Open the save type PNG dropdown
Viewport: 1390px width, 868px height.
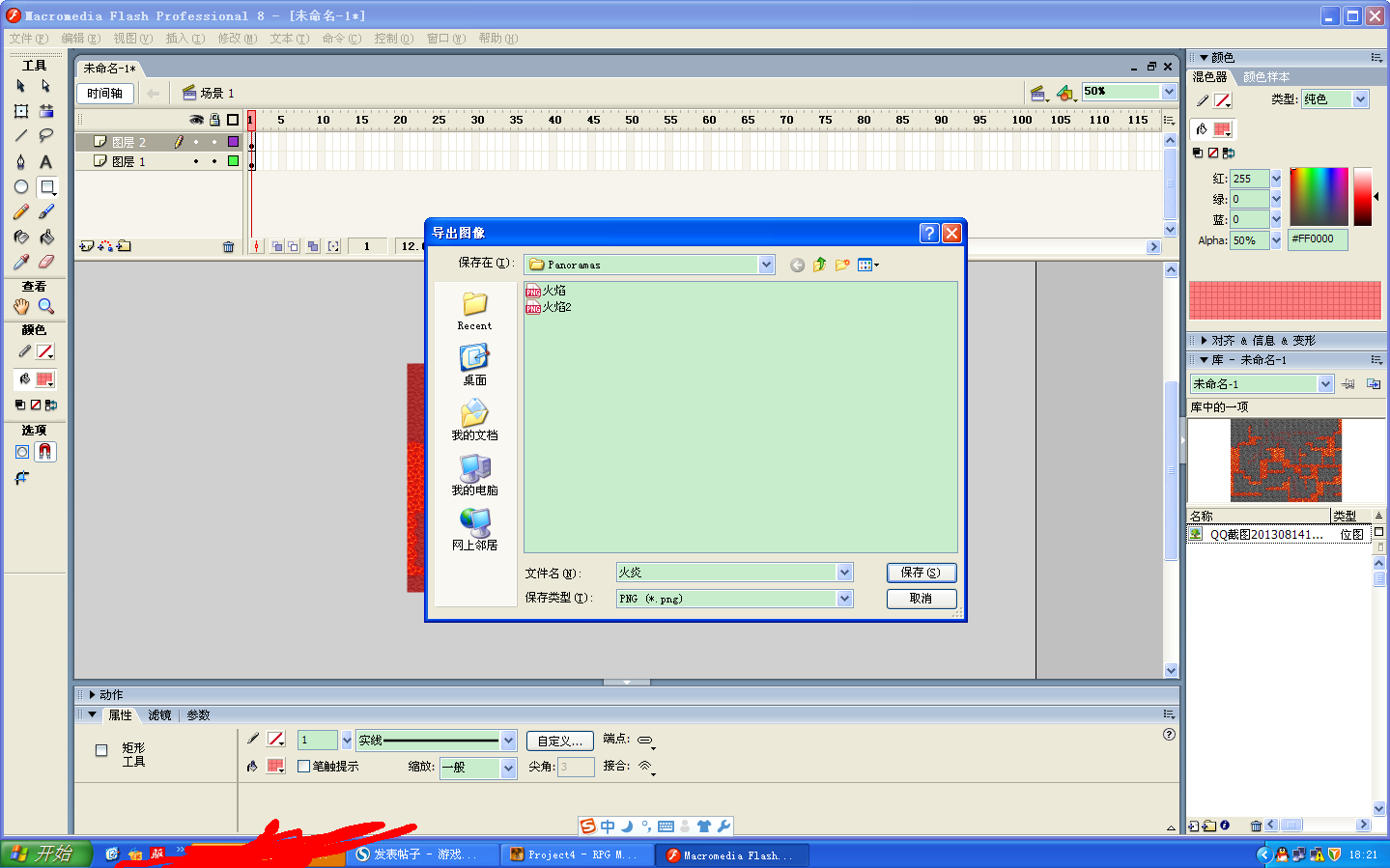(844, 599)
